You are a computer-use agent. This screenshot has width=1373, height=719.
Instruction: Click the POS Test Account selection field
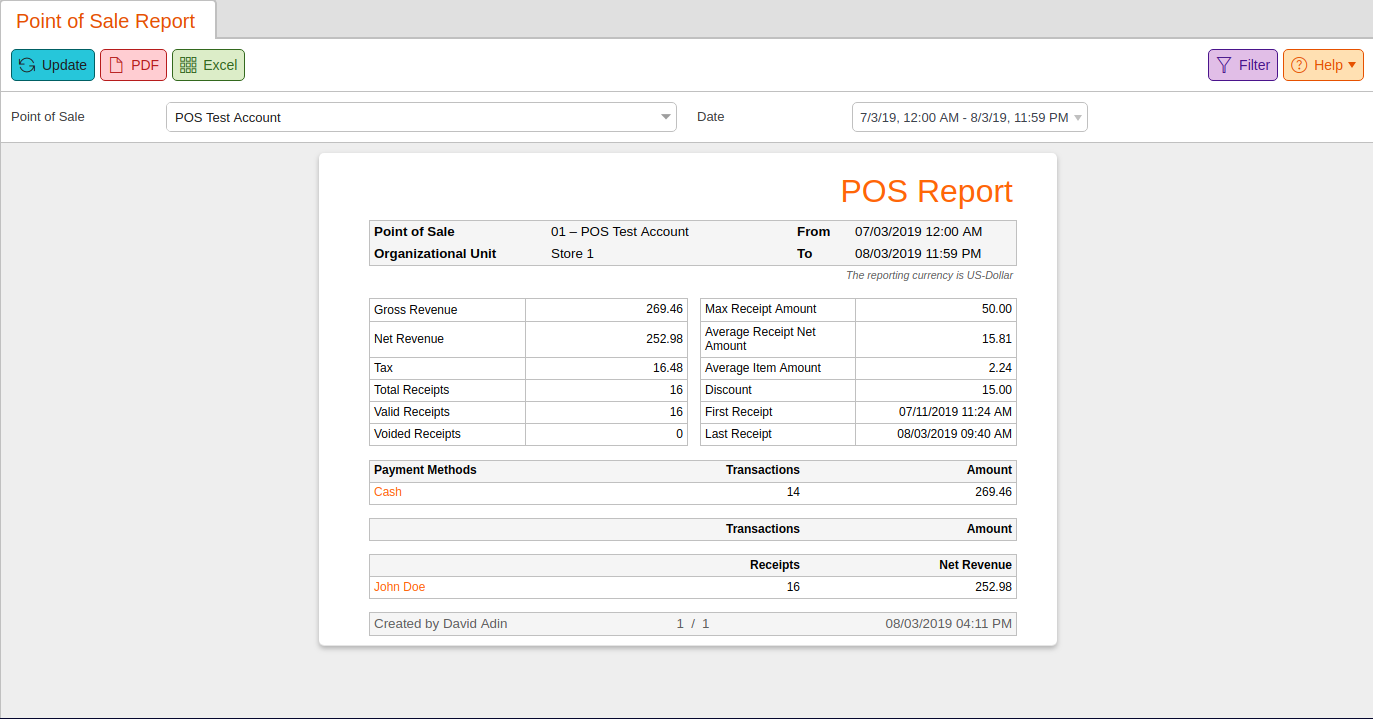421,117
